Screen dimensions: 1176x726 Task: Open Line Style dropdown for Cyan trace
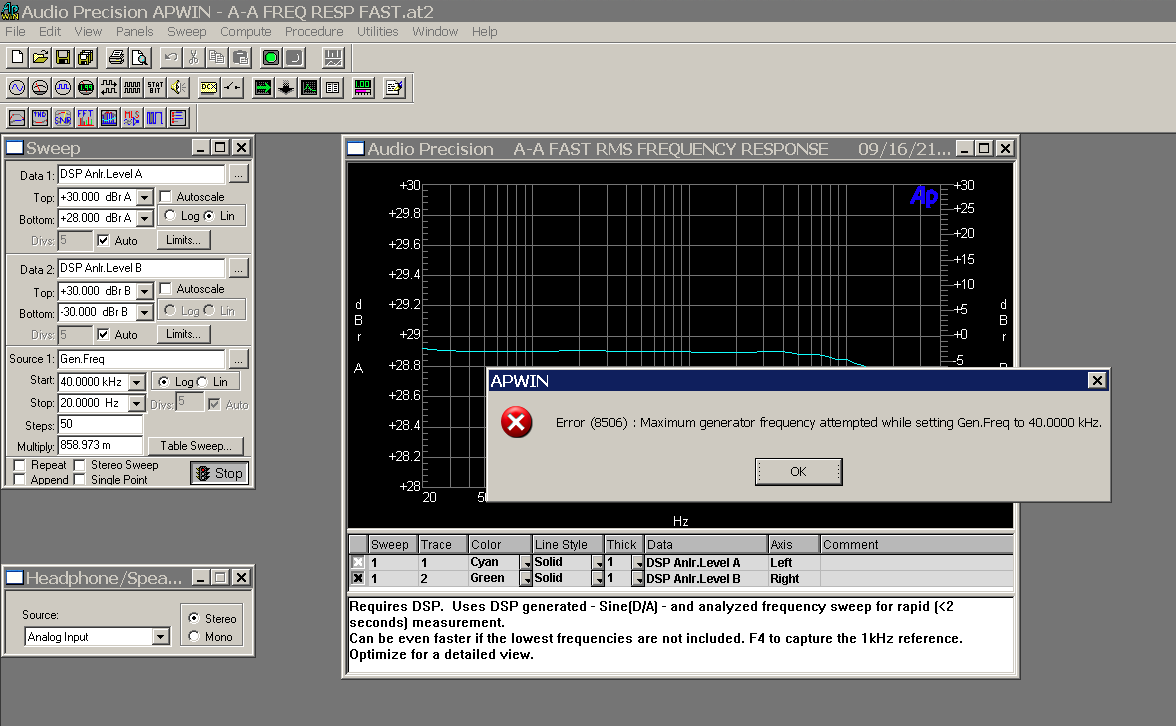coord(598,562)
